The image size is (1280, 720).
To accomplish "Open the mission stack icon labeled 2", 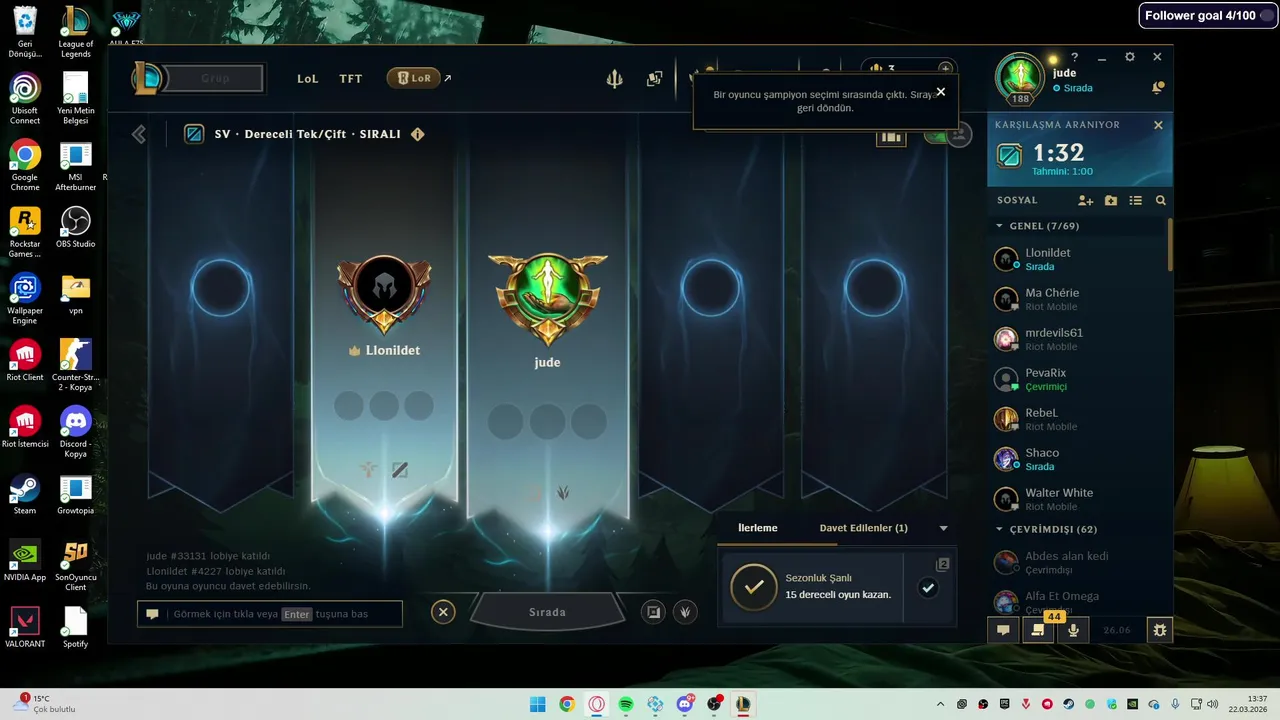I will [x=942, y=564].
